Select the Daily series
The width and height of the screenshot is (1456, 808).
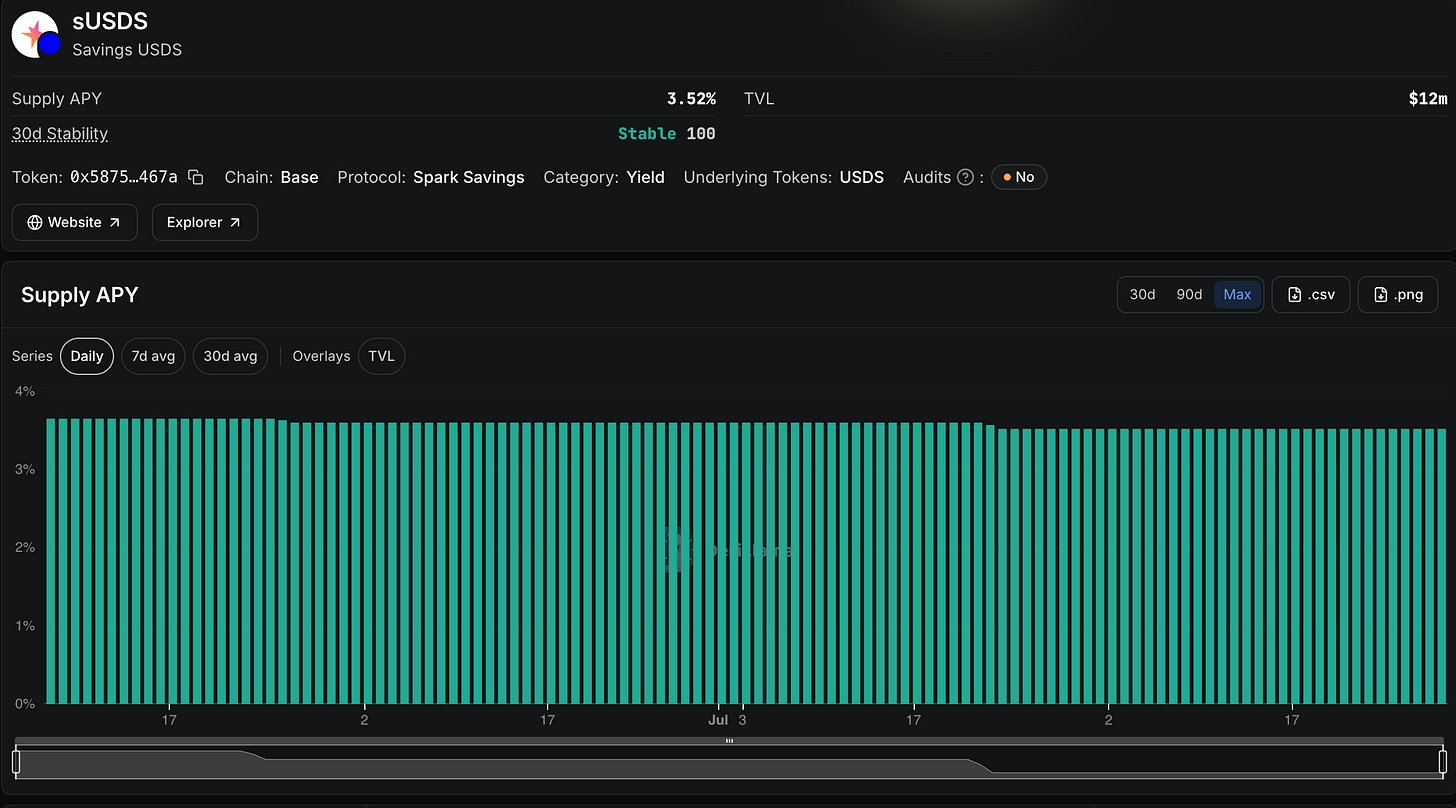click(87, 356)
